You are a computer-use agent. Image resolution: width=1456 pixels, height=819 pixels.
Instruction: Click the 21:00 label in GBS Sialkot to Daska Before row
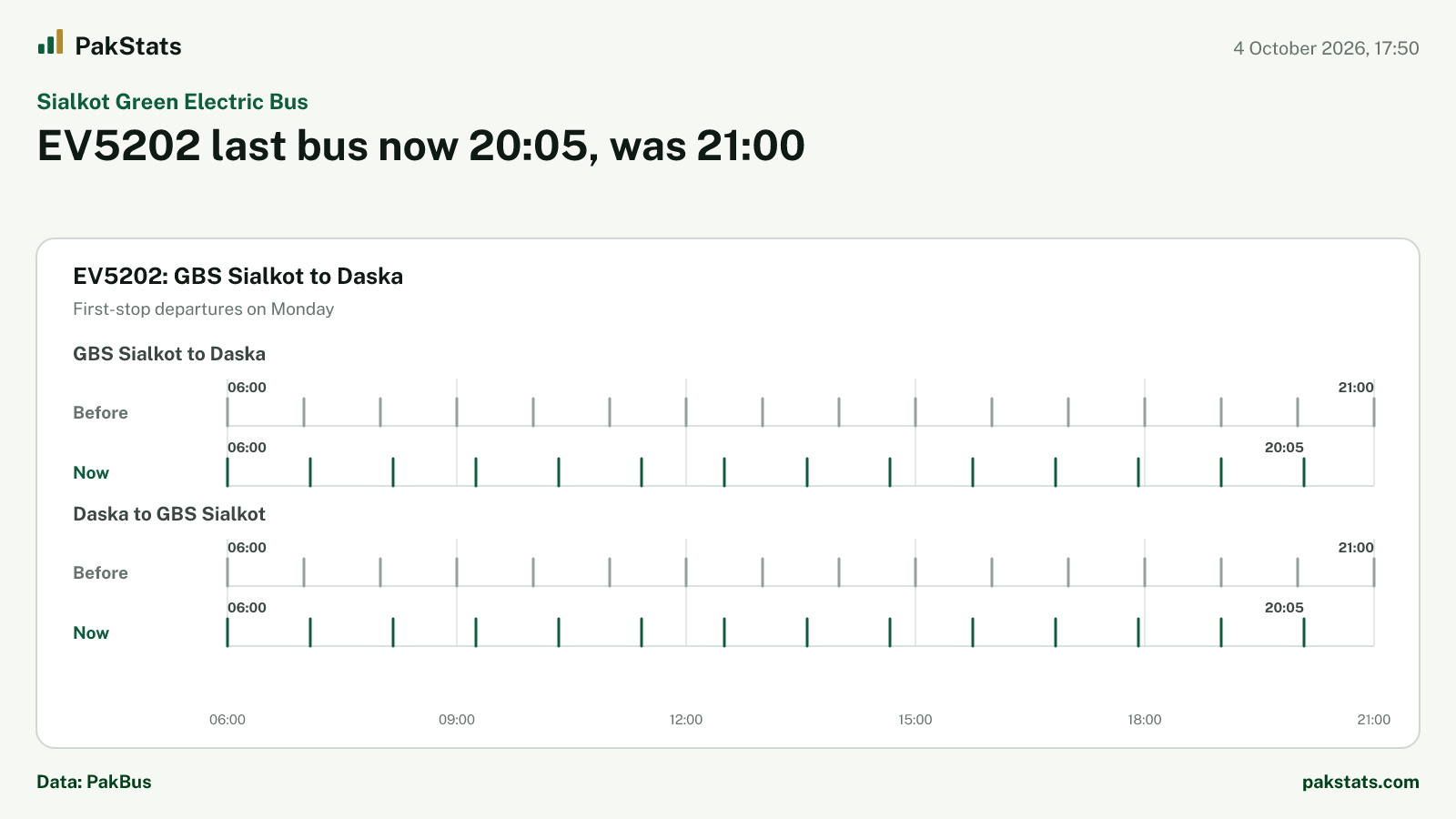(x=1356, y=388)
